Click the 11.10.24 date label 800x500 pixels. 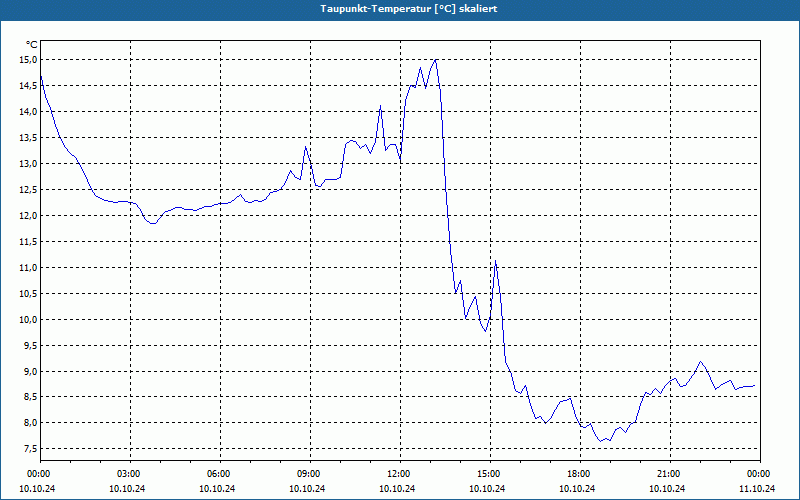click(x=758, y=489)
